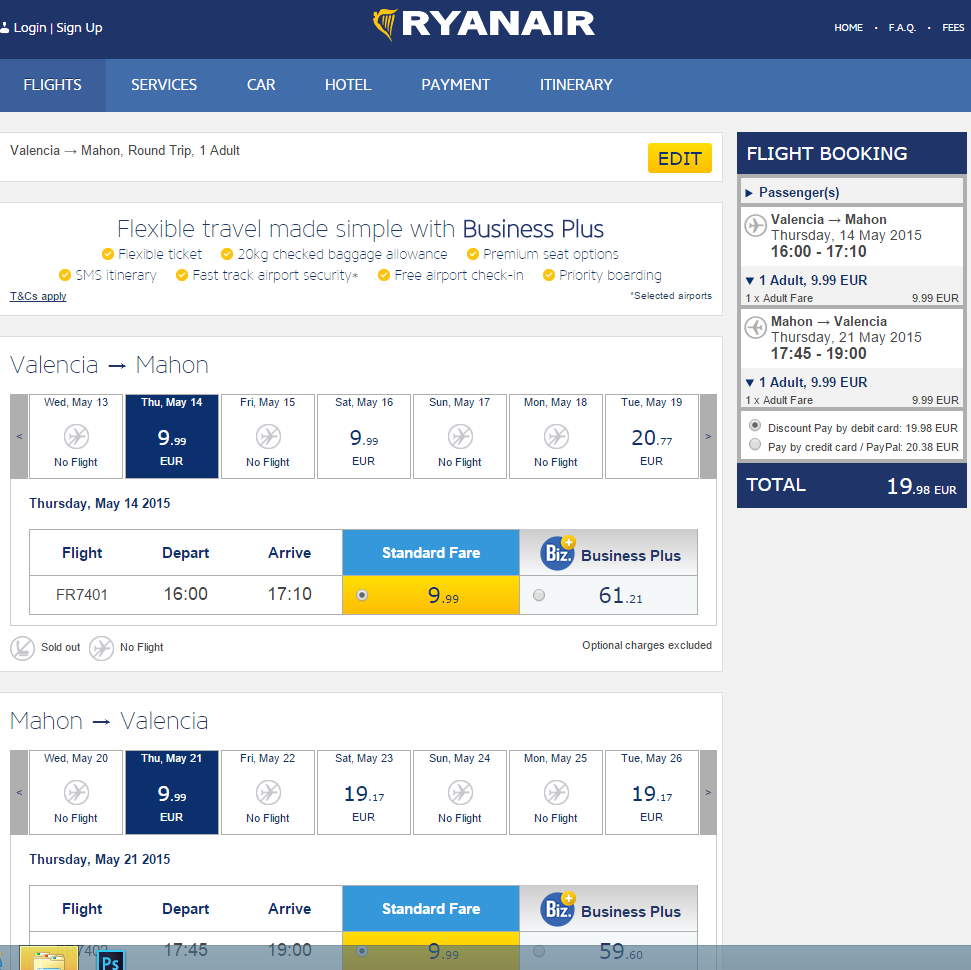Click 'Thursday, May 21 2015' heading

tap(100, 860)
